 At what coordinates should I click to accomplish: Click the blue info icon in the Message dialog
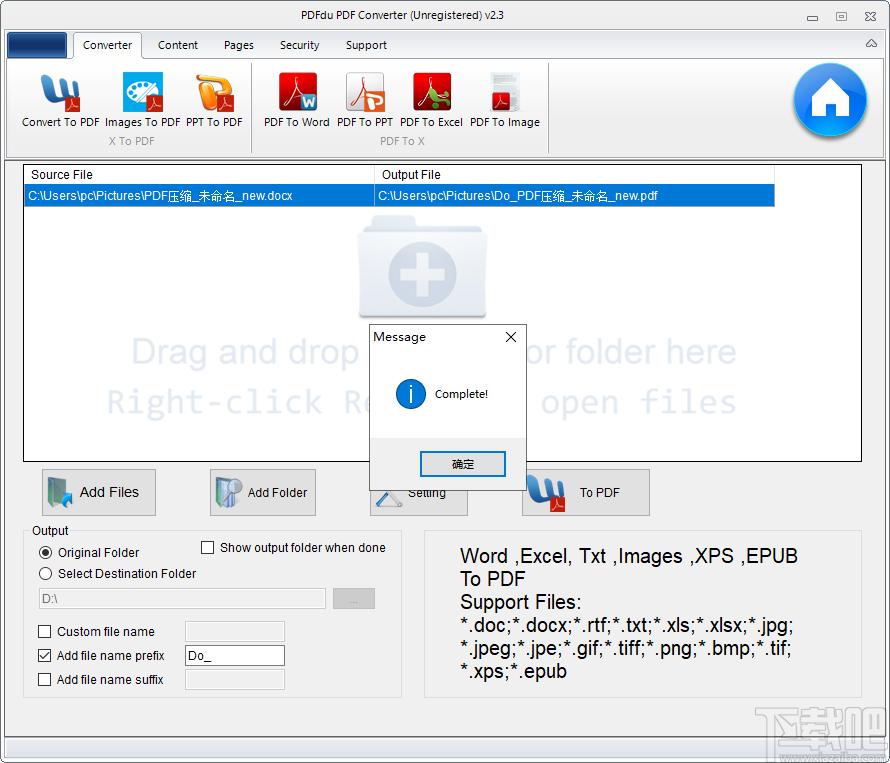pyautogui.click(x=410, y=393)
